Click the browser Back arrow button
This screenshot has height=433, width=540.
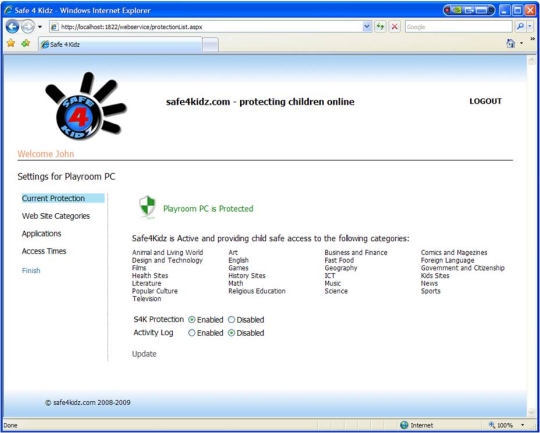(x=12, y=27)
